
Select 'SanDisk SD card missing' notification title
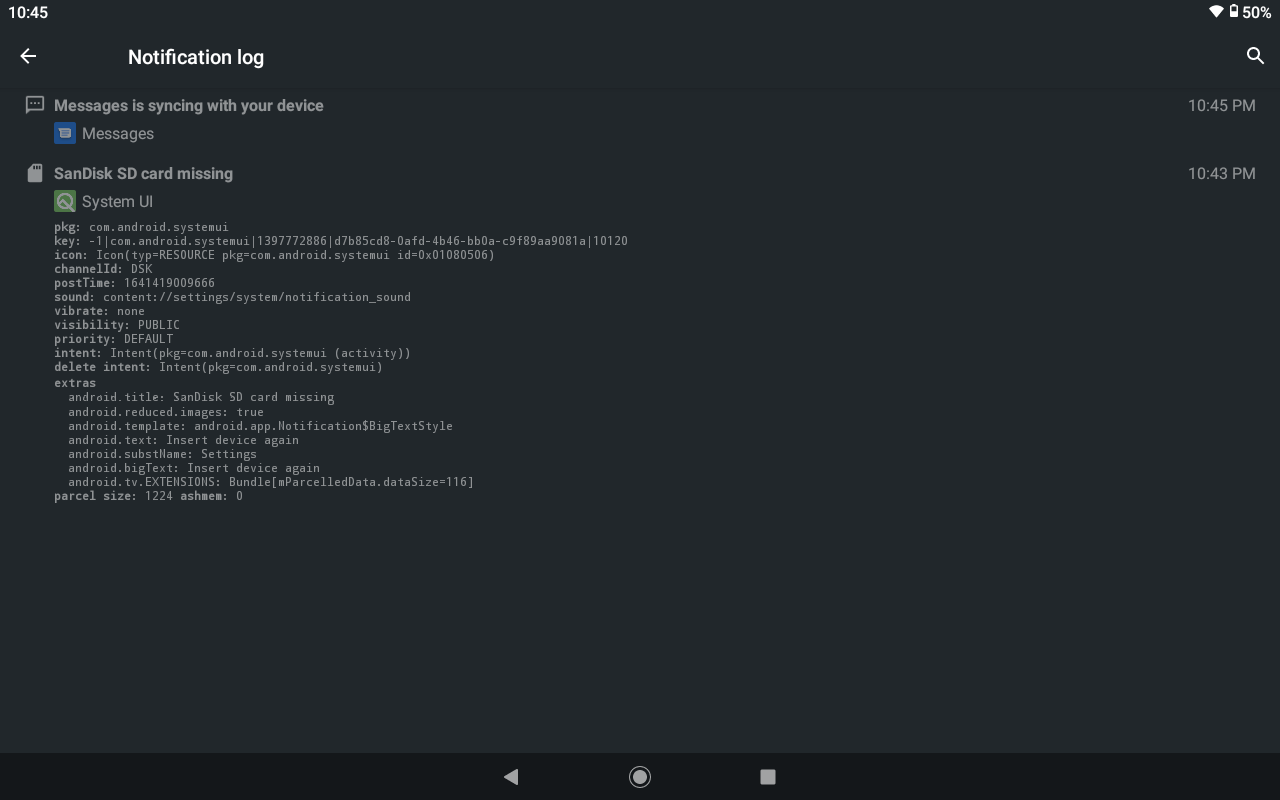[x=143, y=173]
